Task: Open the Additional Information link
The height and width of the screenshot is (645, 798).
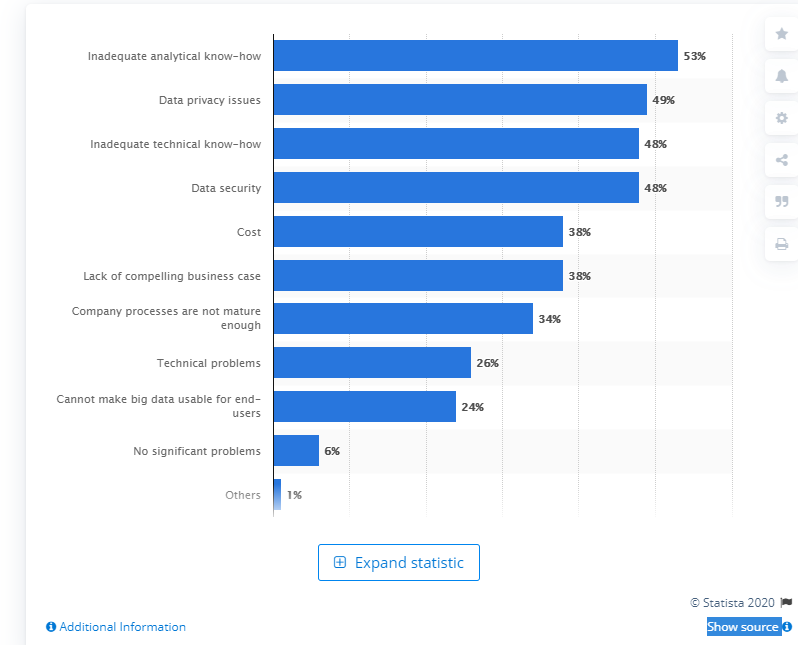Action: [x=122, y=627]
